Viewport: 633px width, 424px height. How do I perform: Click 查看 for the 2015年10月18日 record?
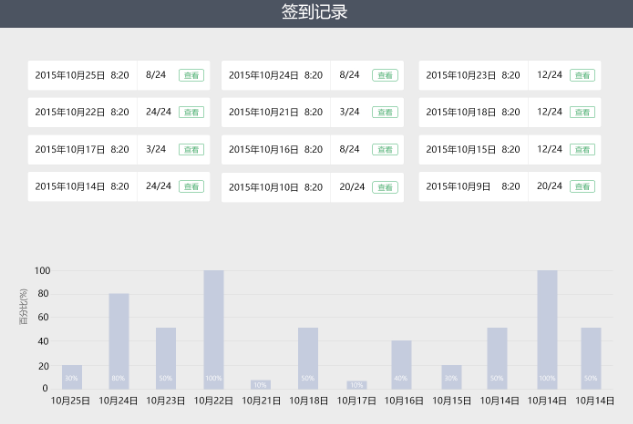[x=581, y=112]
